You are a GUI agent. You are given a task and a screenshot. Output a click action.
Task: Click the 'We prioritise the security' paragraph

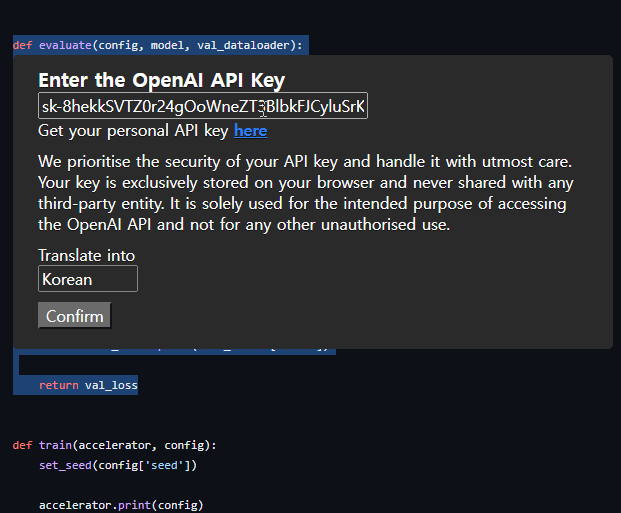click(305, 193)
